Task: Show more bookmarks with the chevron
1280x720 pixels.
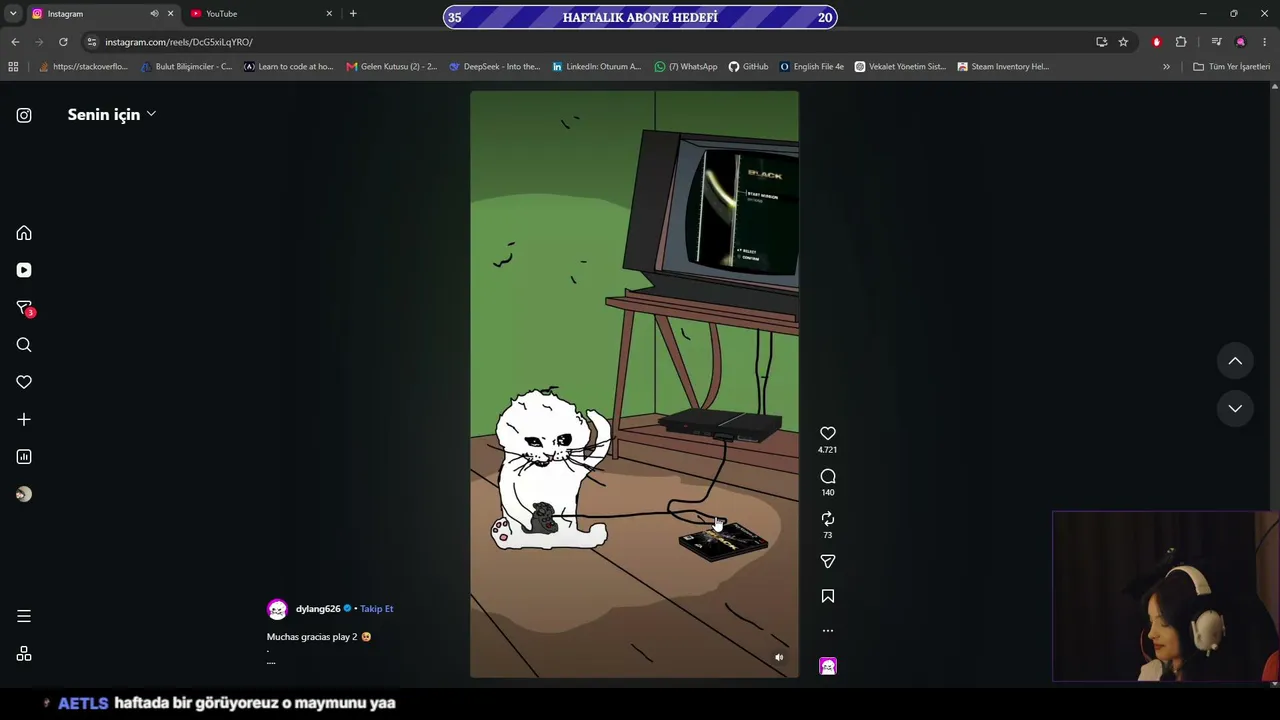Action: (x=1166, y=67)
